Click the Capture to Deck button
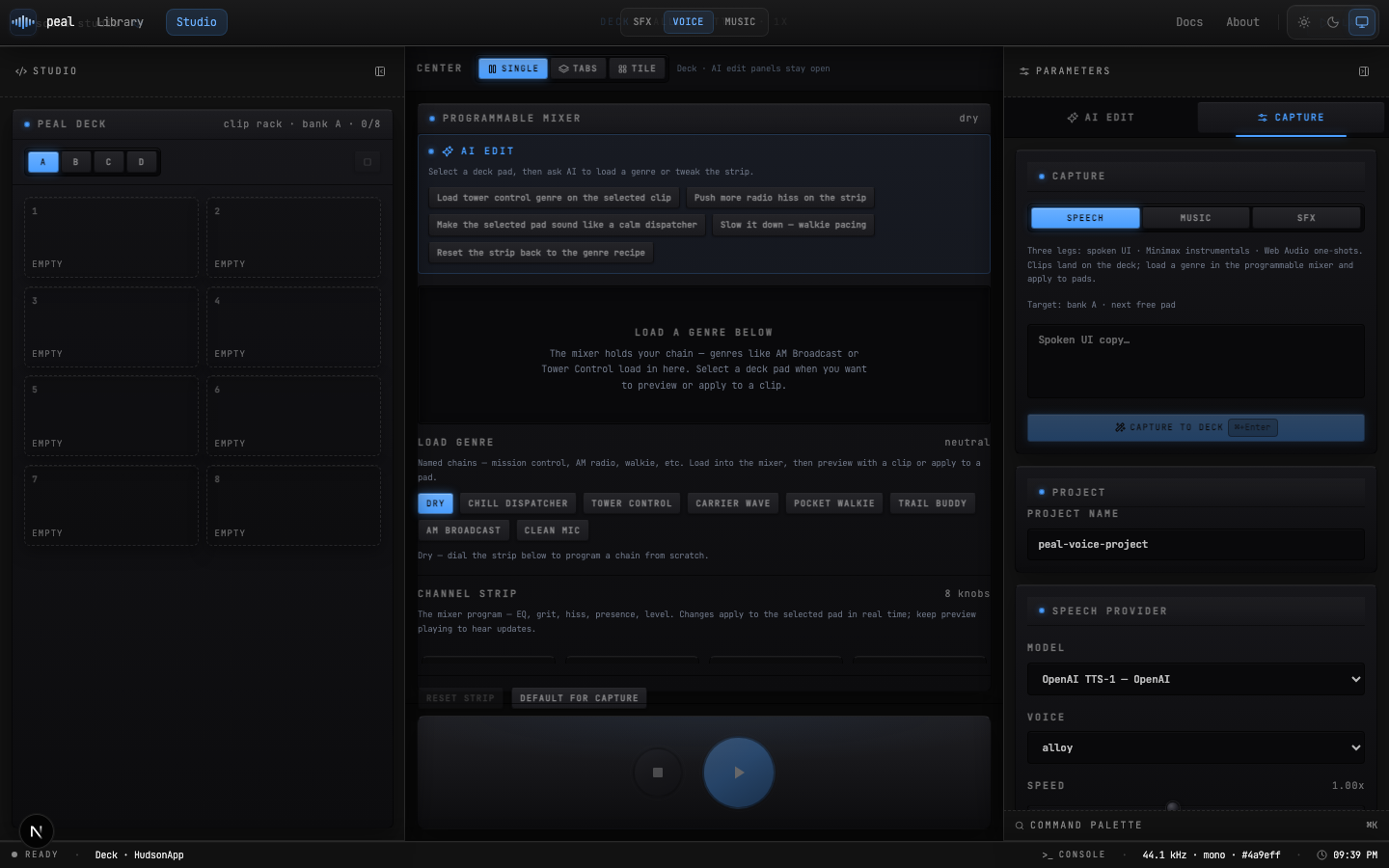 1196,427
